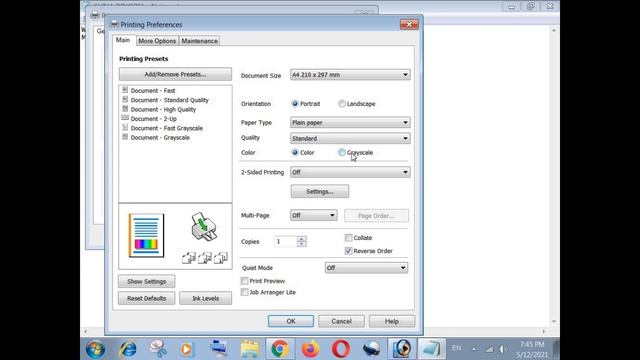
Task: Click the 2-Sided Printing Settings button
Action: click(x=320, y=191)
